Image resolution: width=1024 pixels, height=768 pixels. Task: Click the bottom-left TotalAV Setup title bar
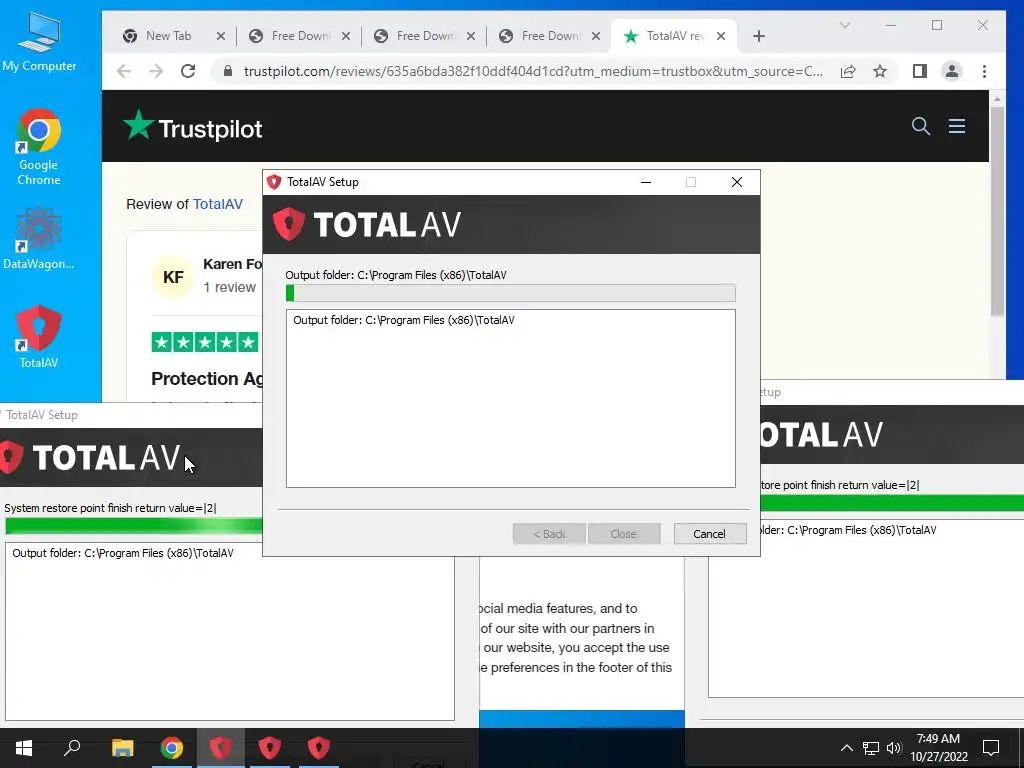point(131,415)
